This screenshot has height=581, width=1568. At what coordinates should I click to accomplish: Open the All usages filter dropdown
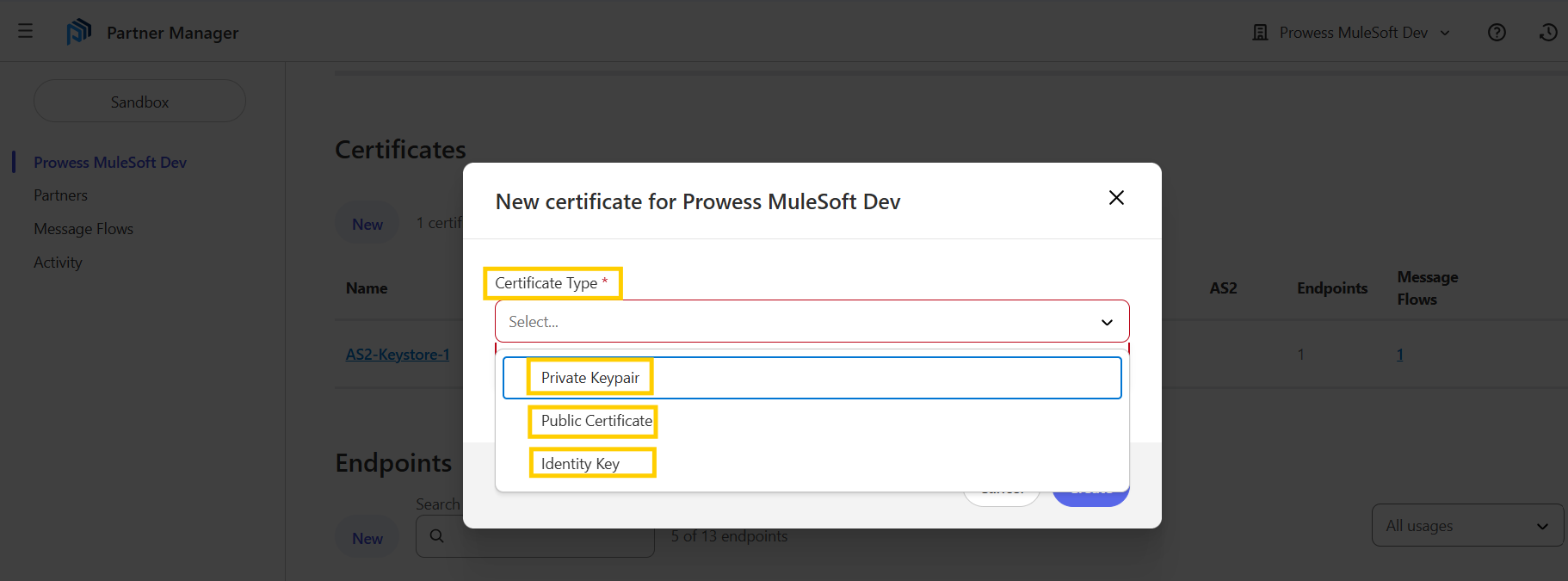(x=1466, y=525)
